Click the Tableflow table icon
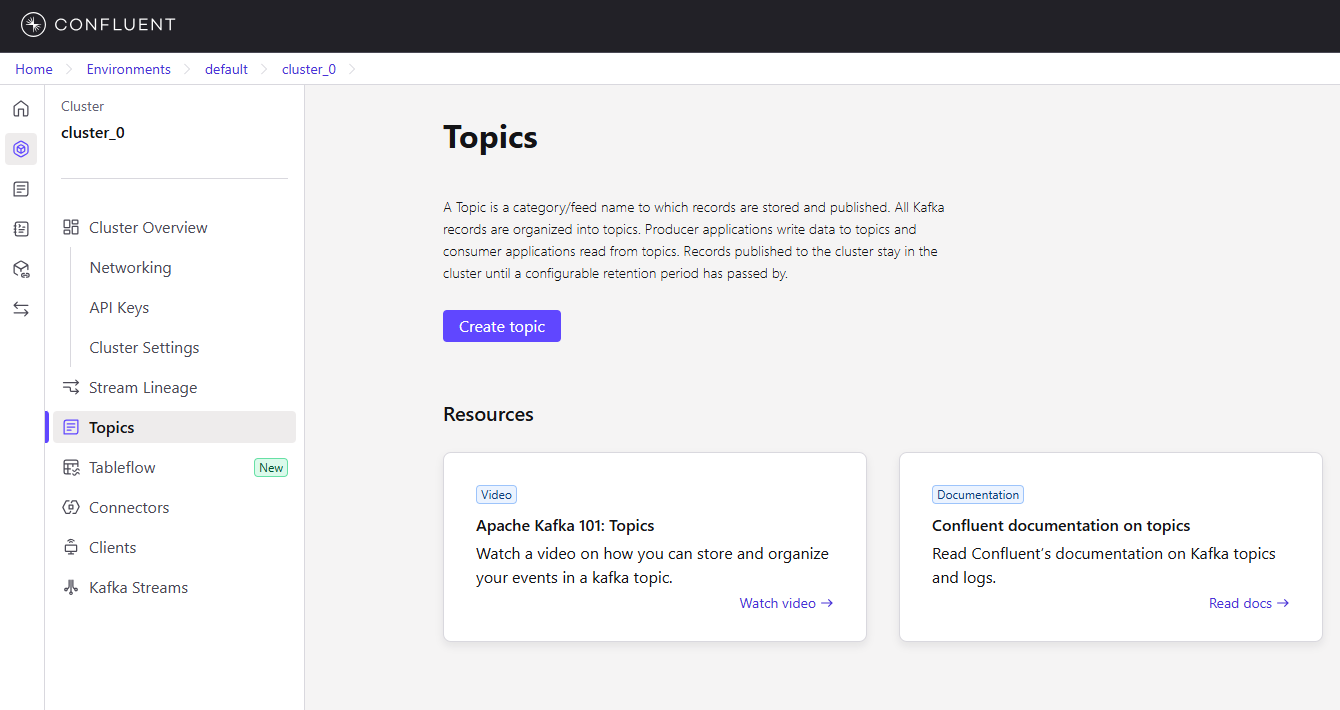Viewport: 1340px width, 710px height. [71, 467]
